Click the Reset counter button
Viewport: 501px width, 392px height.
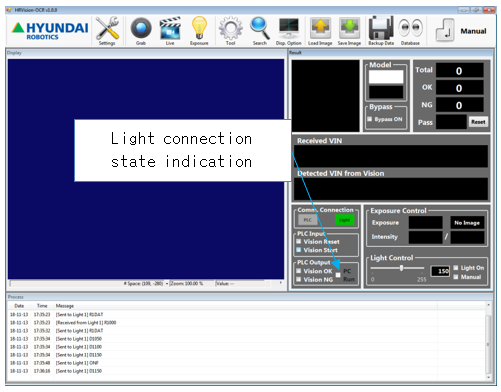click(478, 122)
